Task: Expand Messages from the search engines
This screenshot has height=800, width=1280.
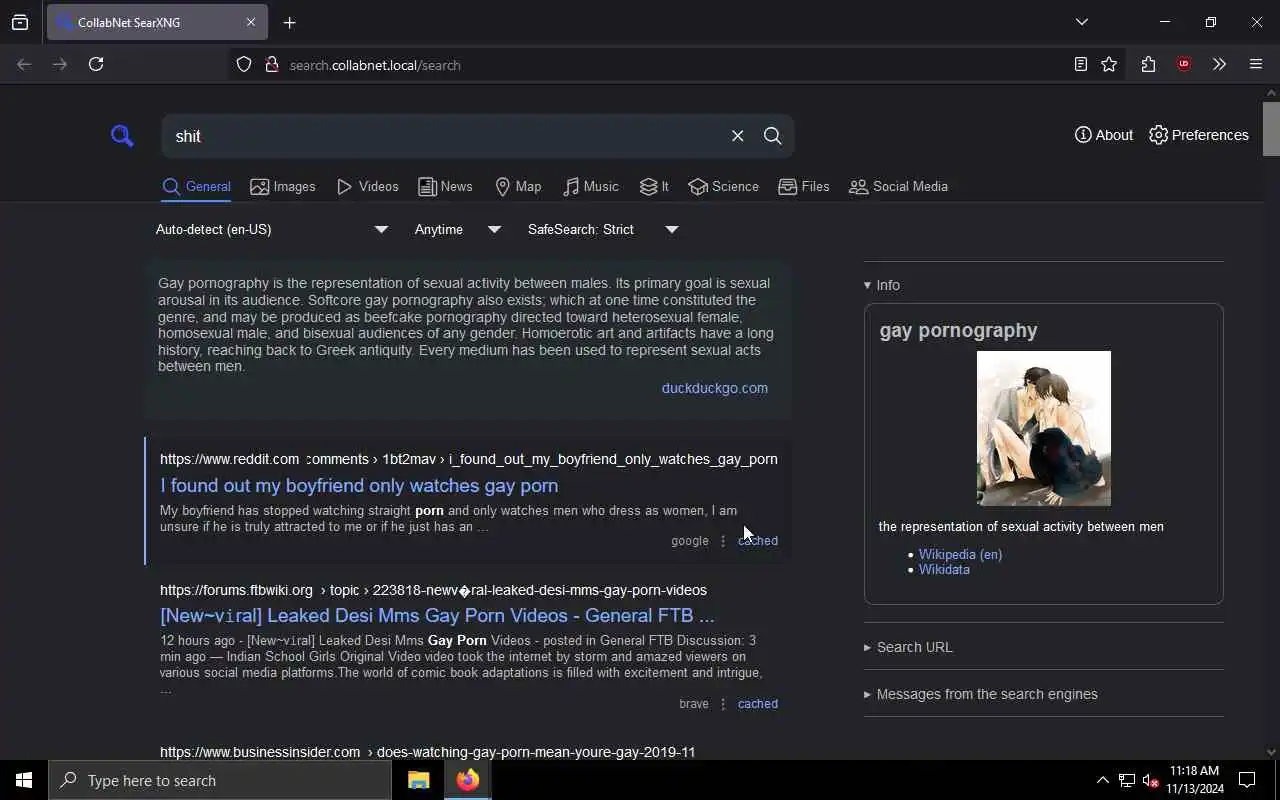Action: [981, 694]
